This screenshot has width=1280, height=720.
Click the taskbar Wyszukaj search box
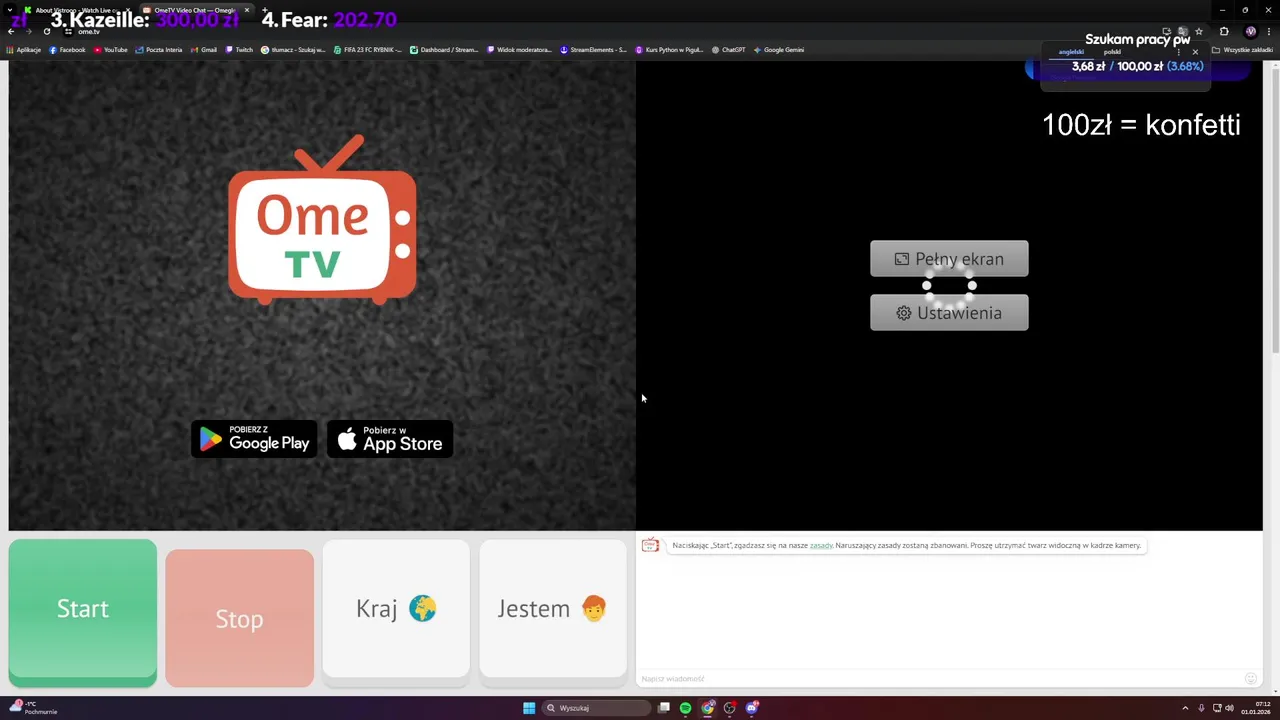click(597, 708)
